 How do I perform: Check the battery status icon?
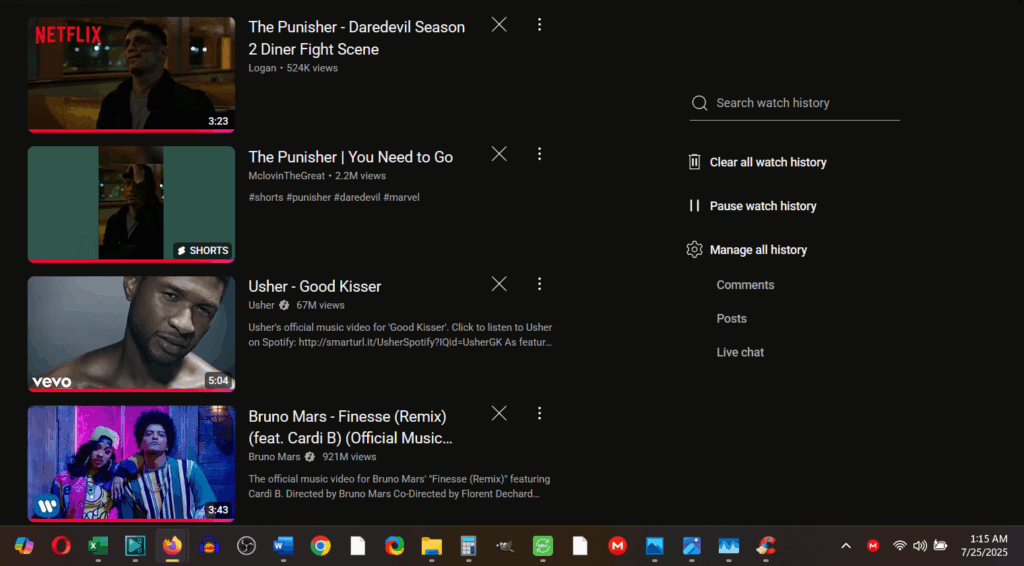coord(940,546)
